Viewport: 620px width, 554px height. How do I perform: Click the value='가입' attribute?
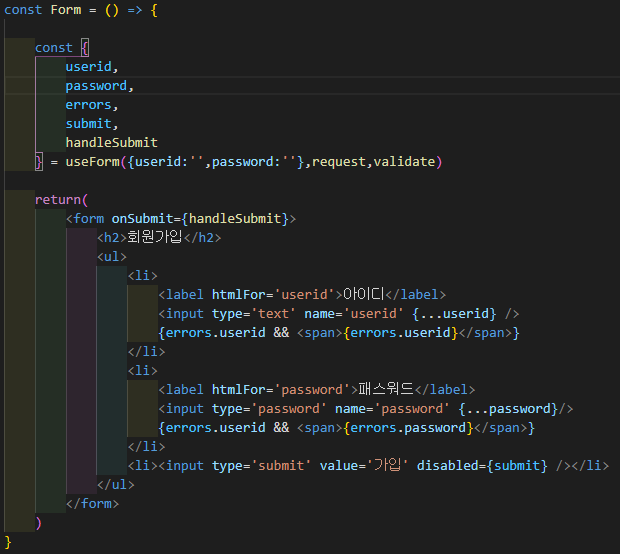pyautogui.click(x=364, y=465)
